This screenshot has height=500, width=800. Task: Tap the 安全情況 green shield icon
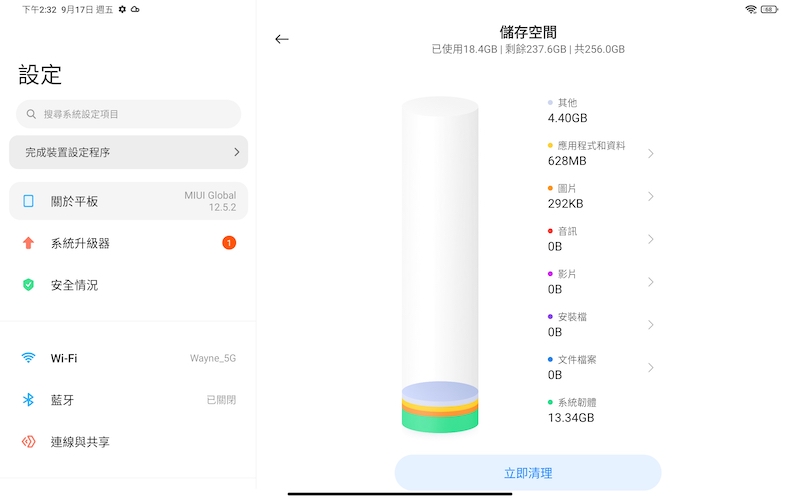(x=29, y=285)
